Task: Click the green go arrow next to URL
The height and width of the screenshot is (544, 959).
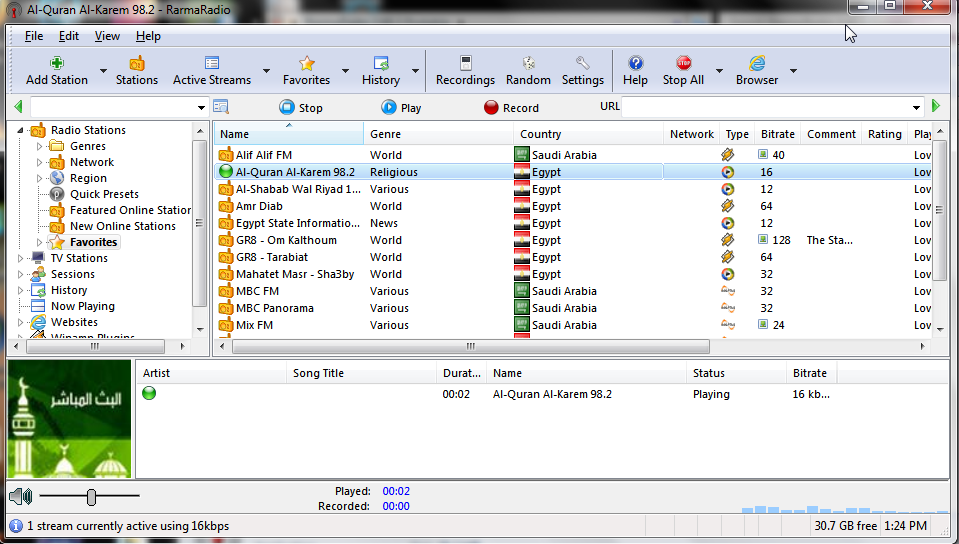Action: click(936, 106)
